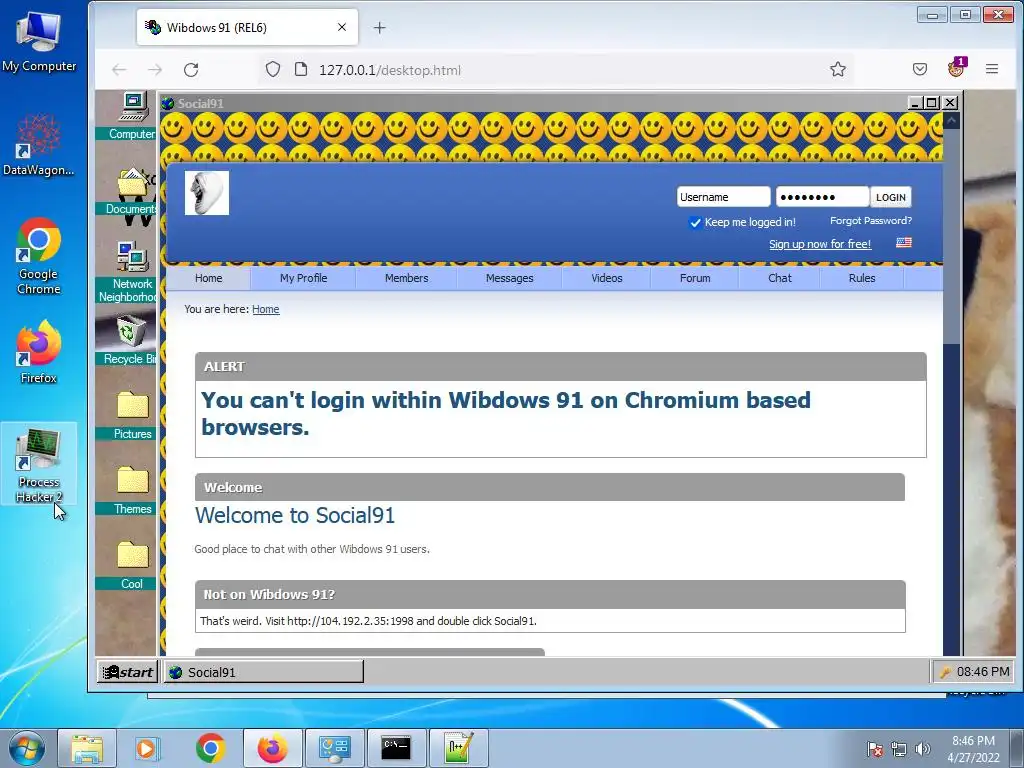1024x768 pixels.
Task: Open Documents folder in Wibdows 91
Action: (x=131, y=191)
